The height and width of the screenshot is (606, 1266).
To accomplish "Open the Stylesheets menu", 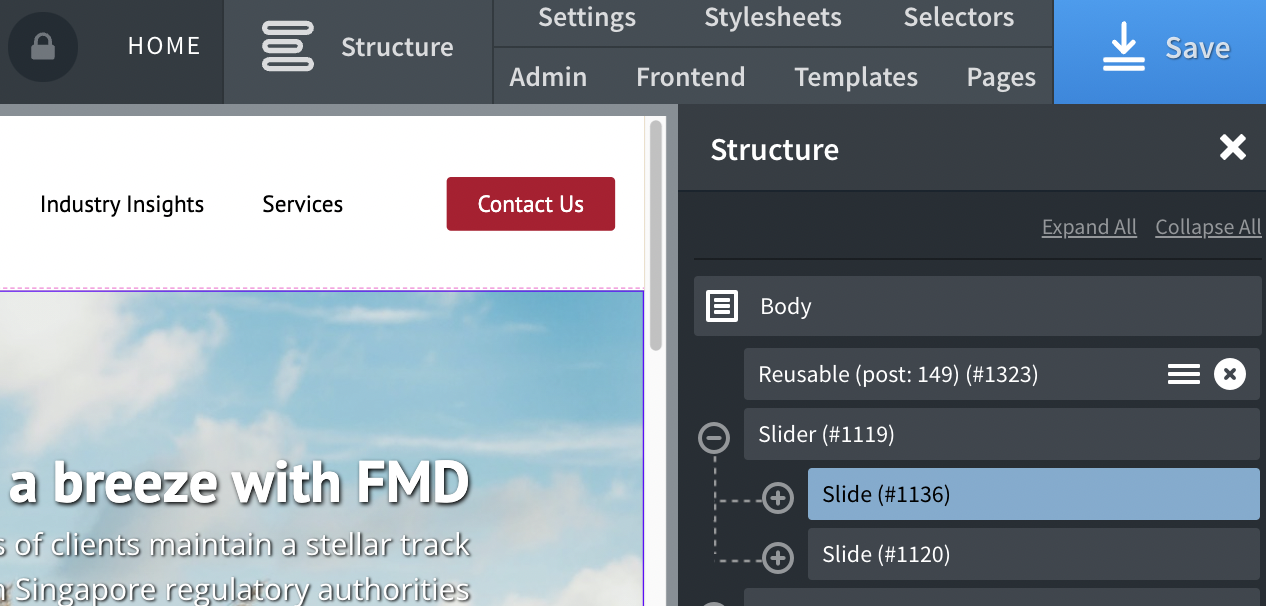I will [x=773, y=17].
